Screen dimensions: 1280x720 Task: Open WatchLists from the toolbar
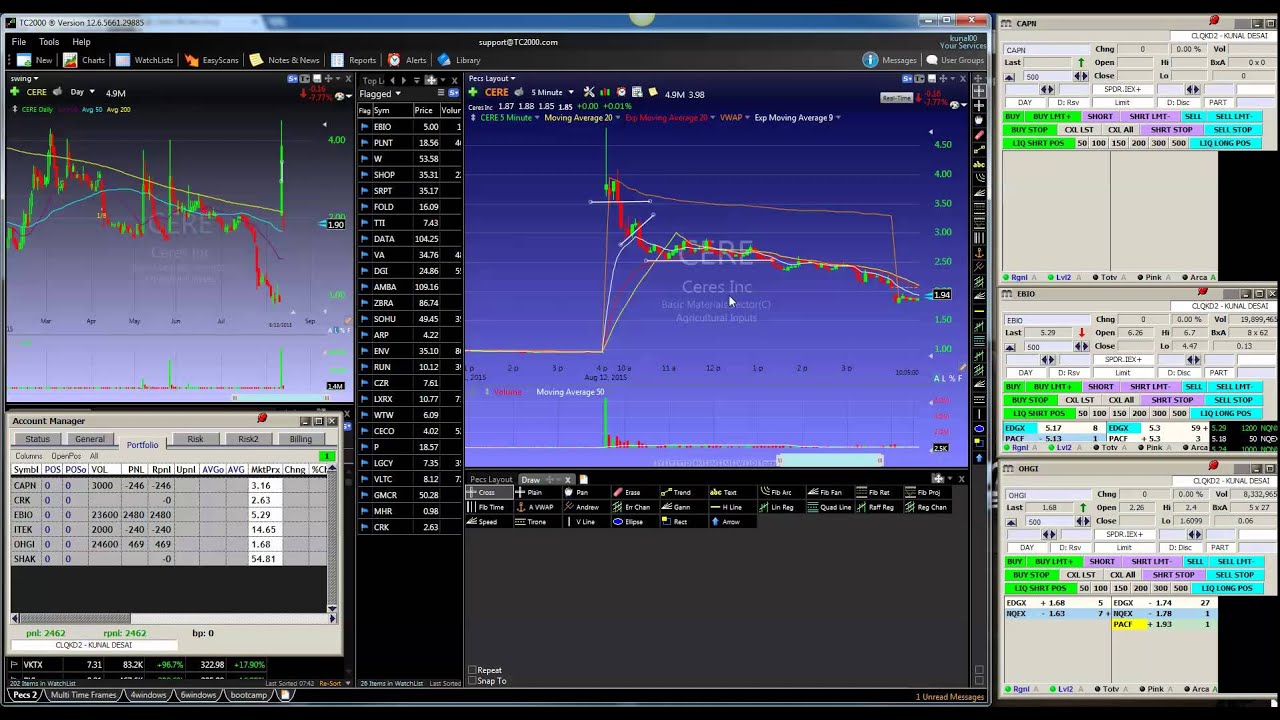pos(144,60)
